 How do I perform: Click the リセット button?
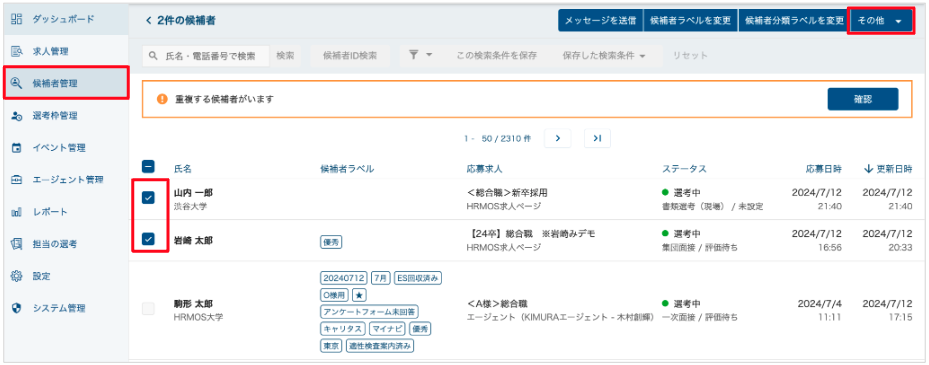click(x=690, y=56)
